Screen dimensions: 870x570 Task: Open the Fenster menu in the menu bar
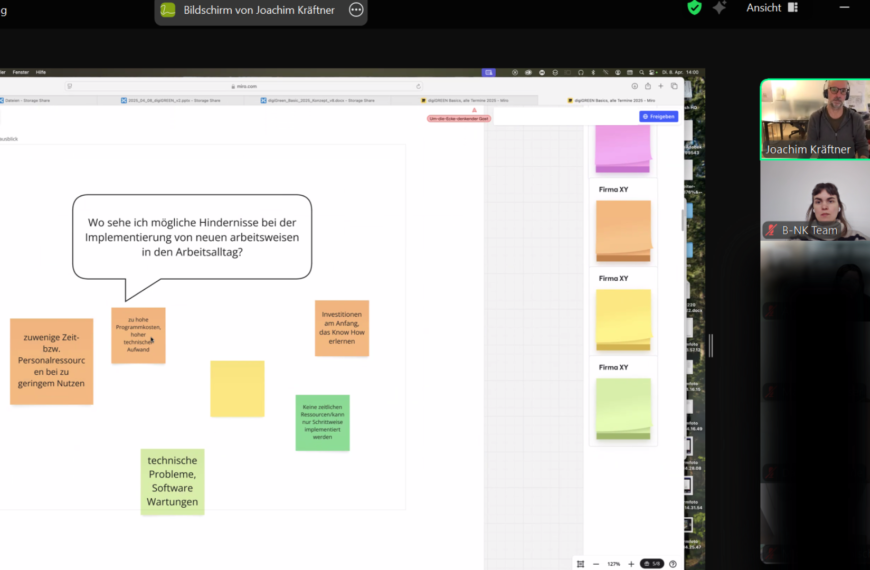(21, 72)
